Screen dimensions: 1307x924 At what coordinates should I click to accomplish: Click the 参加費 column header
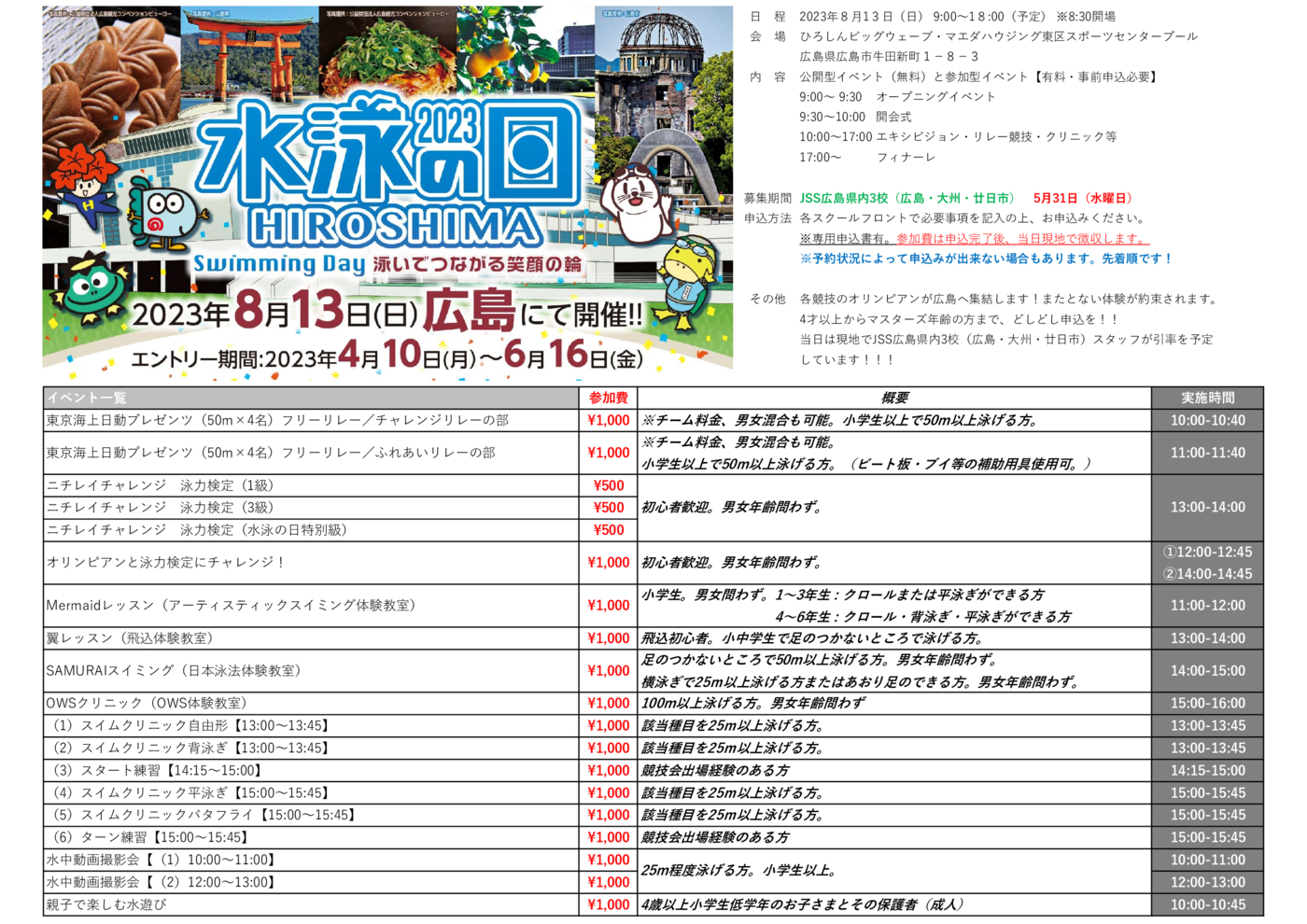pos(609,398)
